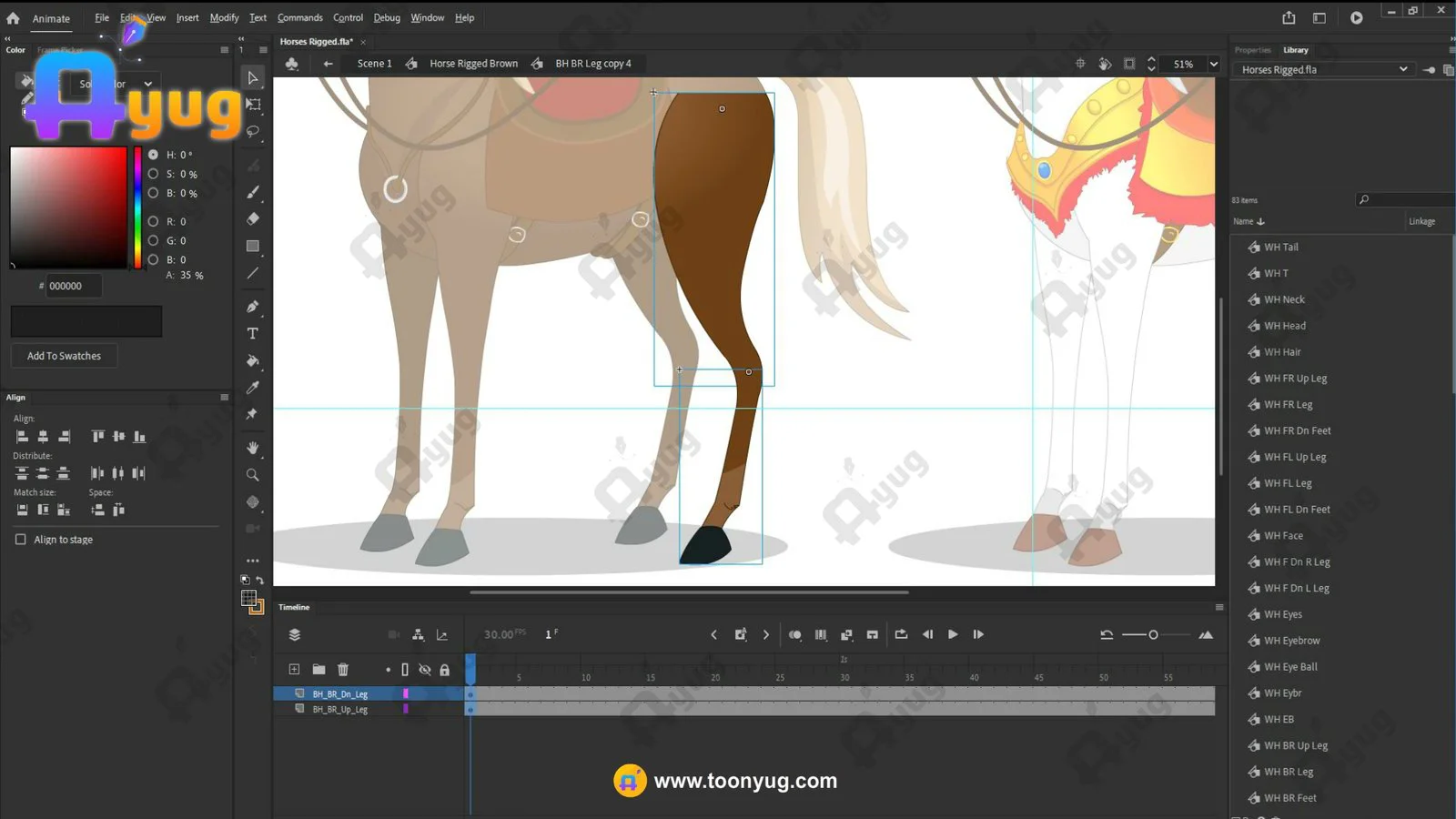Open the stage zoom percentage dropdown
The image size is (1456, 819).
coord(1213,64)
